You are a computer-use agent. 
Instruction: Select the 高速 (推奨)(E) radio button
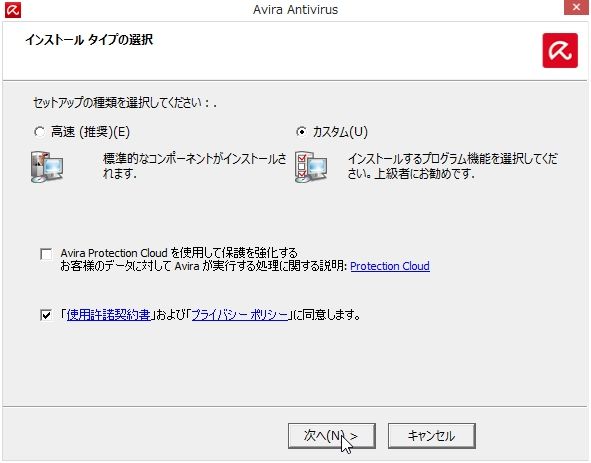[x=40, y=132]
